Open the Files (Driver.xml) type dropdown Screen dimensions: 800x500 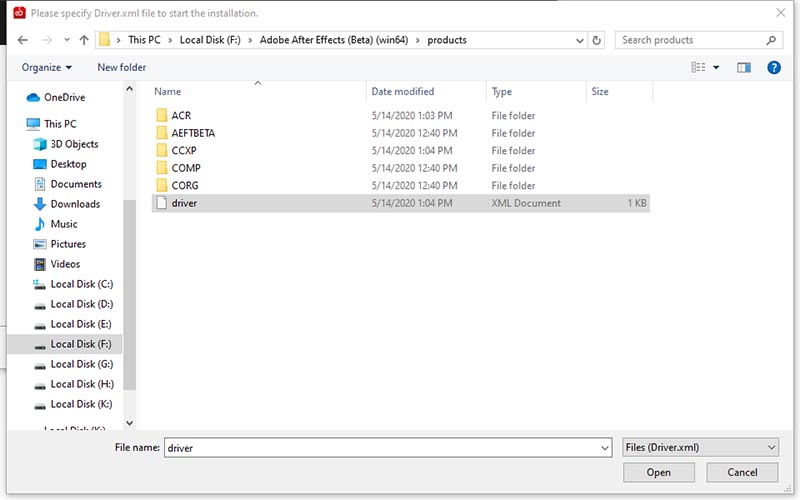point(700,447)
